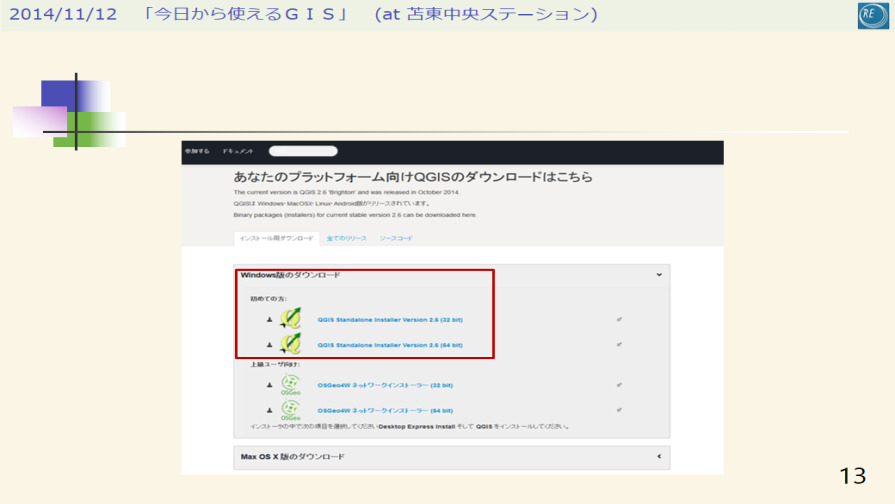Collapse the Windows版のダウンロード section chevron
The image size is (895, 504).
659,275
